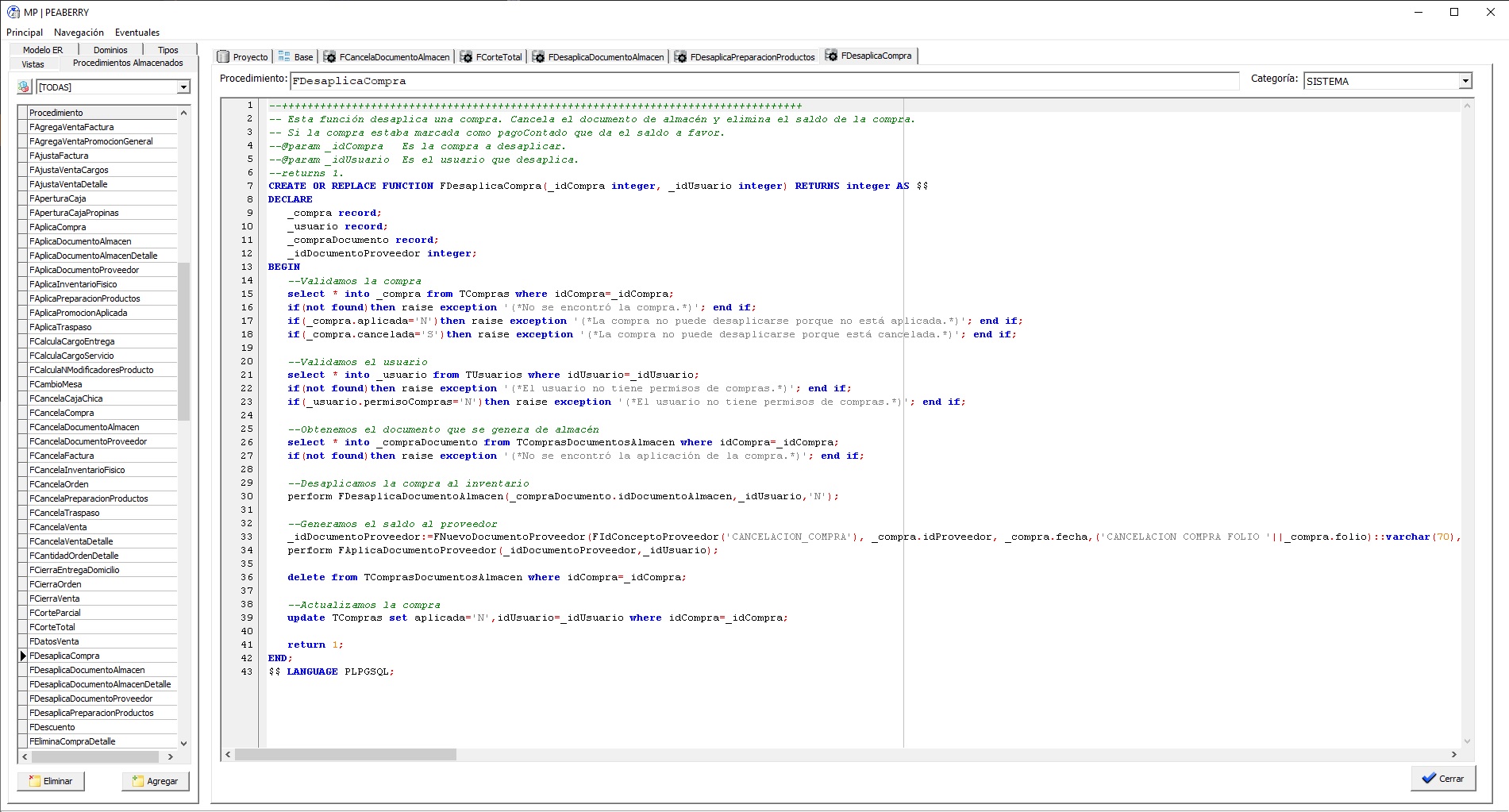Select FCorteTotal in the procedure list
Viewport: 1509px width, 812px height.
(102, 627)
